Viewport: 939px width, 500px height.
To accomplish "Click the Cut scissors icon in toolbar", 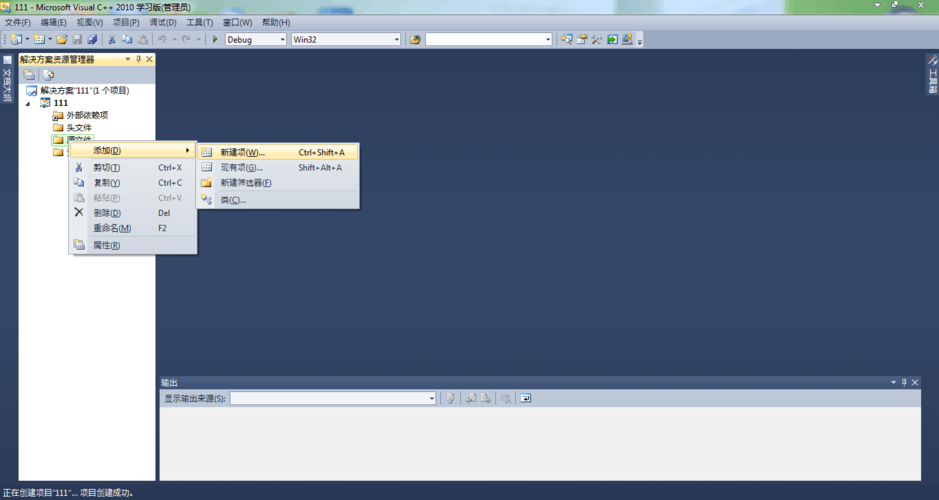I will point(111,40).
